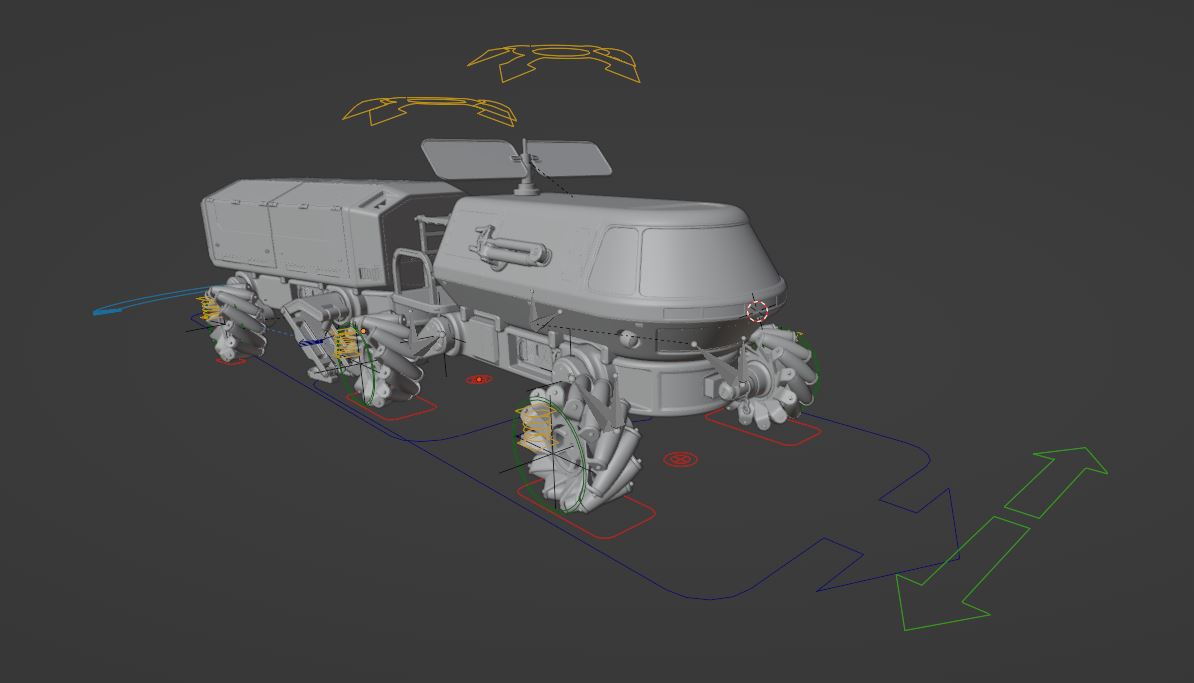1194x683 pixels.
Task: Select yellow spring widget on the middle wheel
Action: click(347, 343)
